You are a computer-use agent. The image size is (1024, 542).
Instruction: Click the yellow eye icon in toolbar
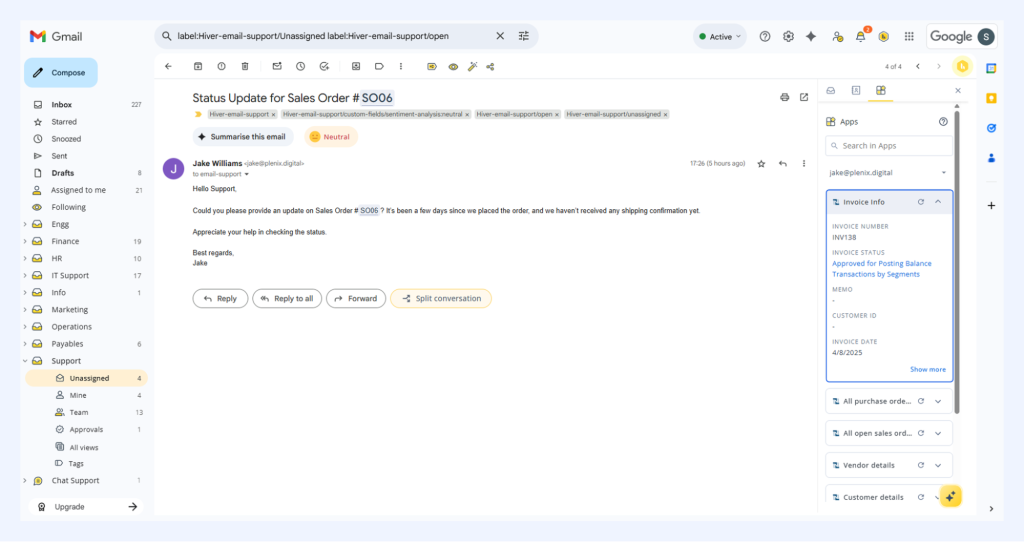tap(453, 67)
